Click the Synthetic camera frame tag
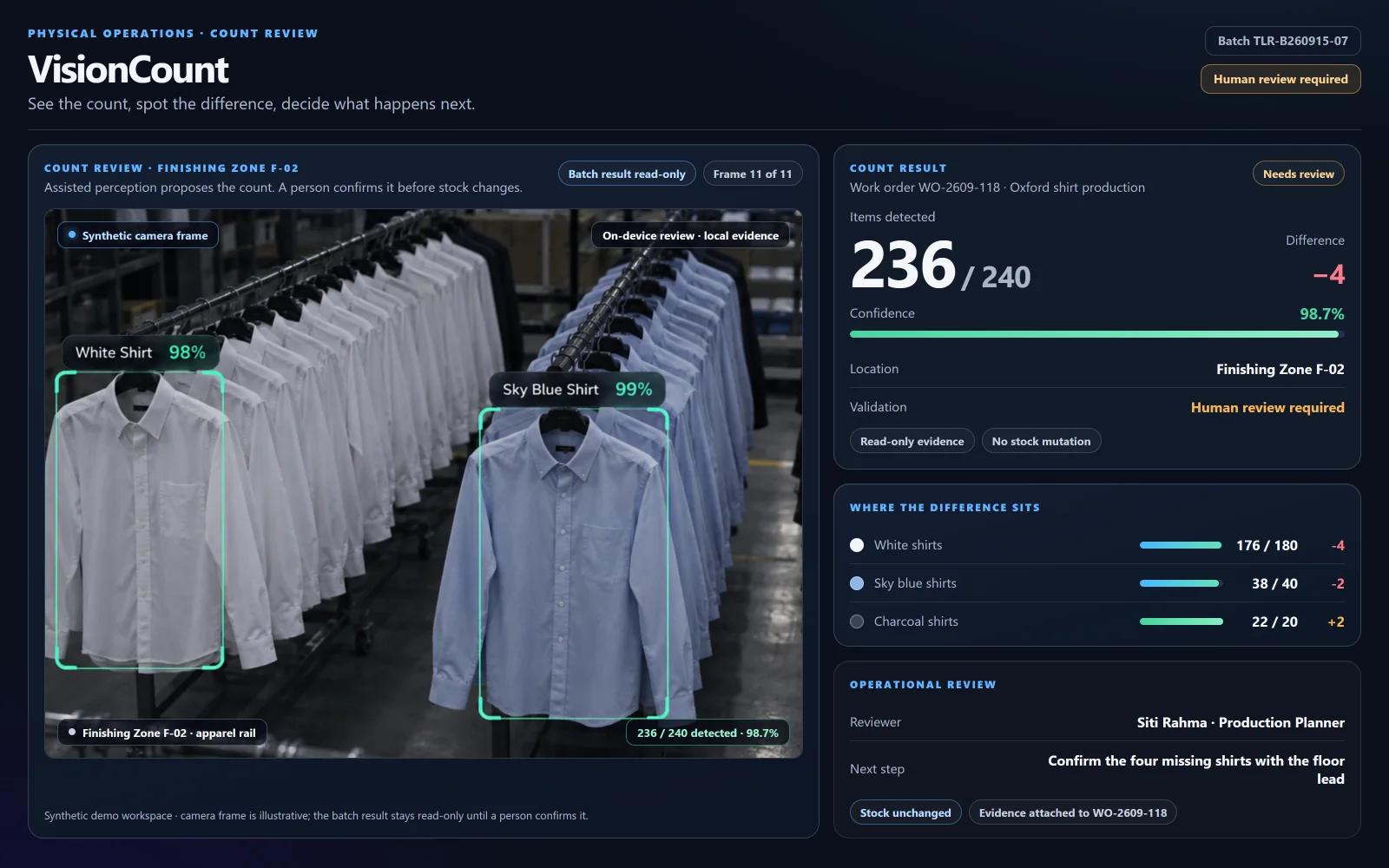Image resolution: width=1389 pixels, height=868 pixels. tap(138, 235)
